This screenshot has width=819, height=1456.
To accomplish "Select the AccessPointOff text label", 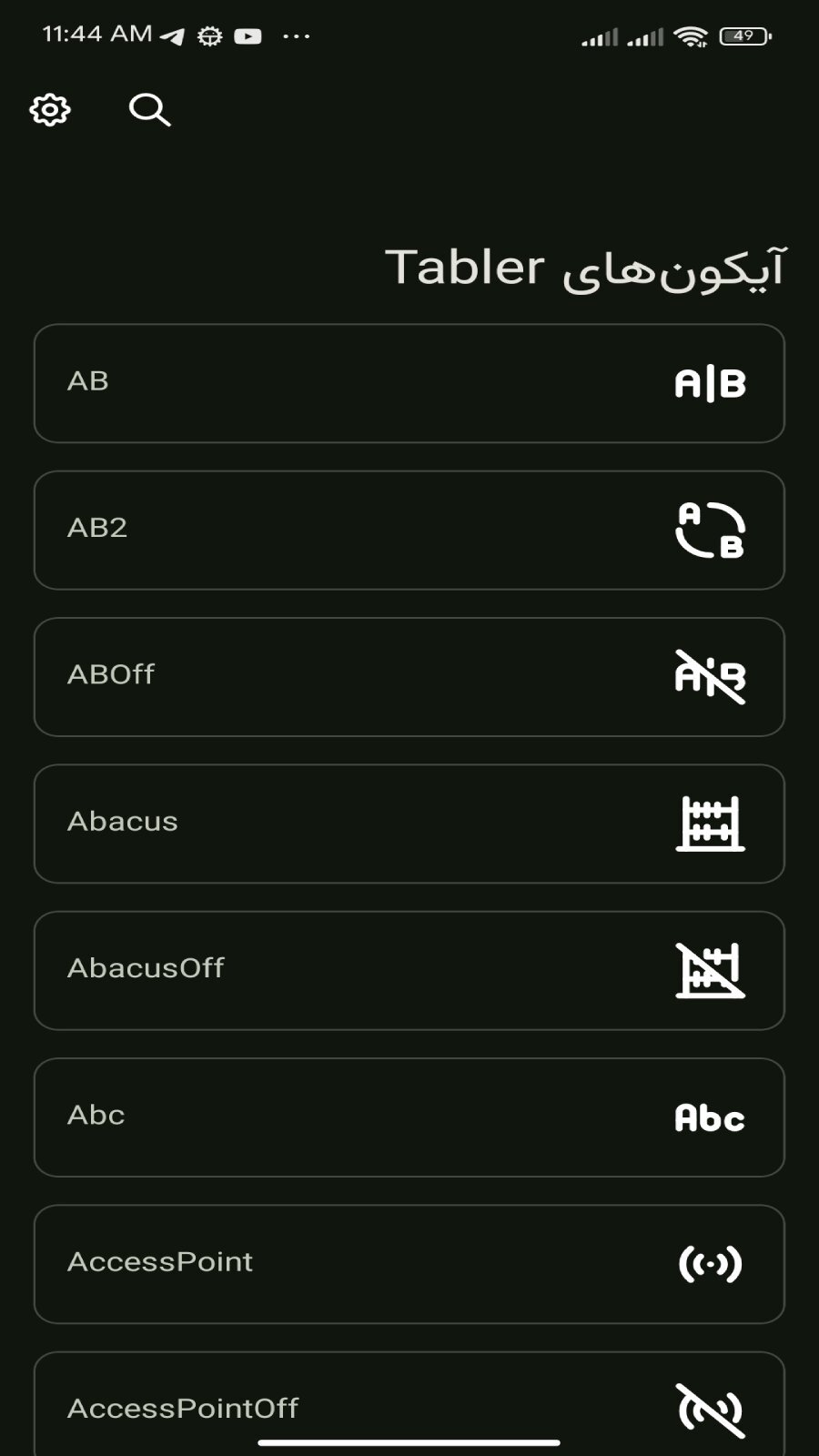I will click(x=183, y=1409).
